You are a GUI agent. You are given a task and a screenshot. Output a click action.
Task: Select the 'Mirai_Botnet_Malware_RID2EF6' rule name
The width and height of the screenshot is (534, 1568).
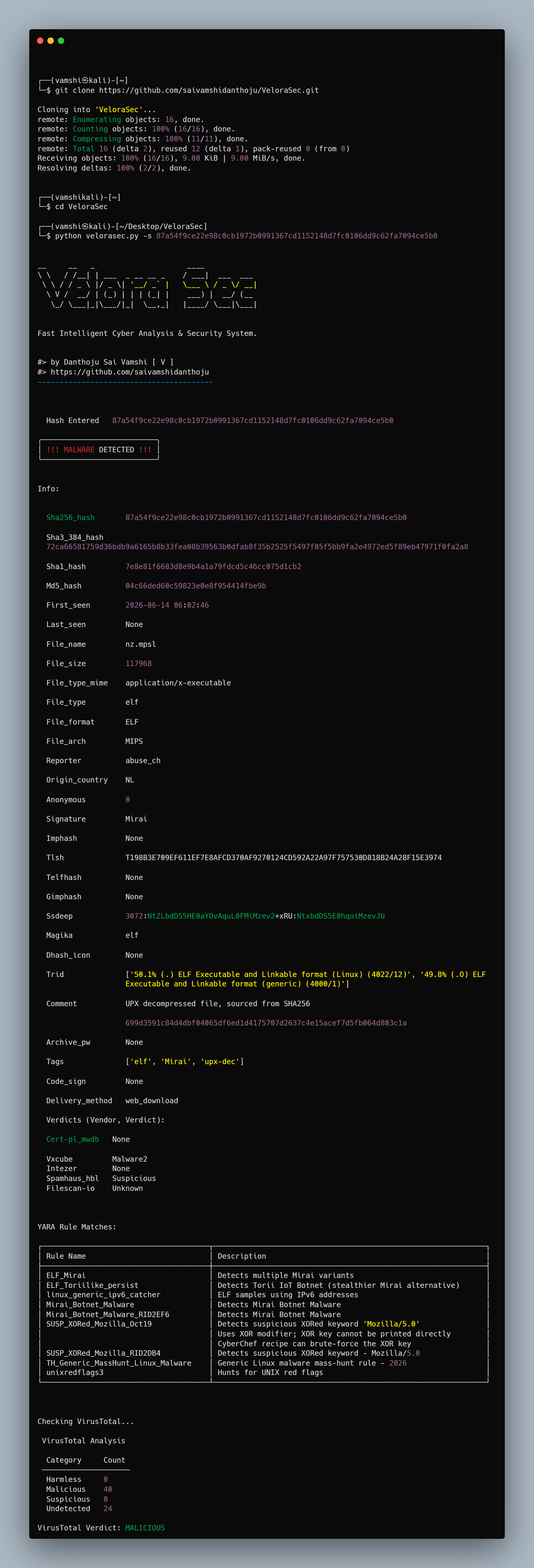tap(108, 1314)
